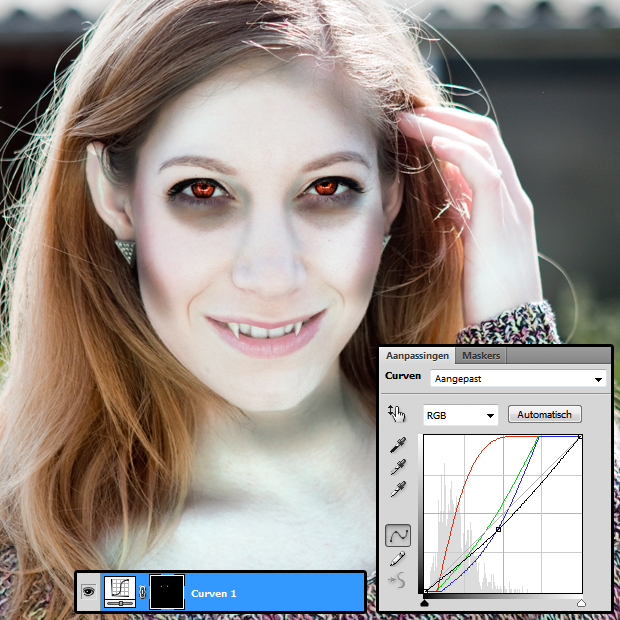Screen dimensions: 620x620
Task: Select the on-image targeted adjustment hand tool
Action: pyautogui.click(x=398, y=414)
